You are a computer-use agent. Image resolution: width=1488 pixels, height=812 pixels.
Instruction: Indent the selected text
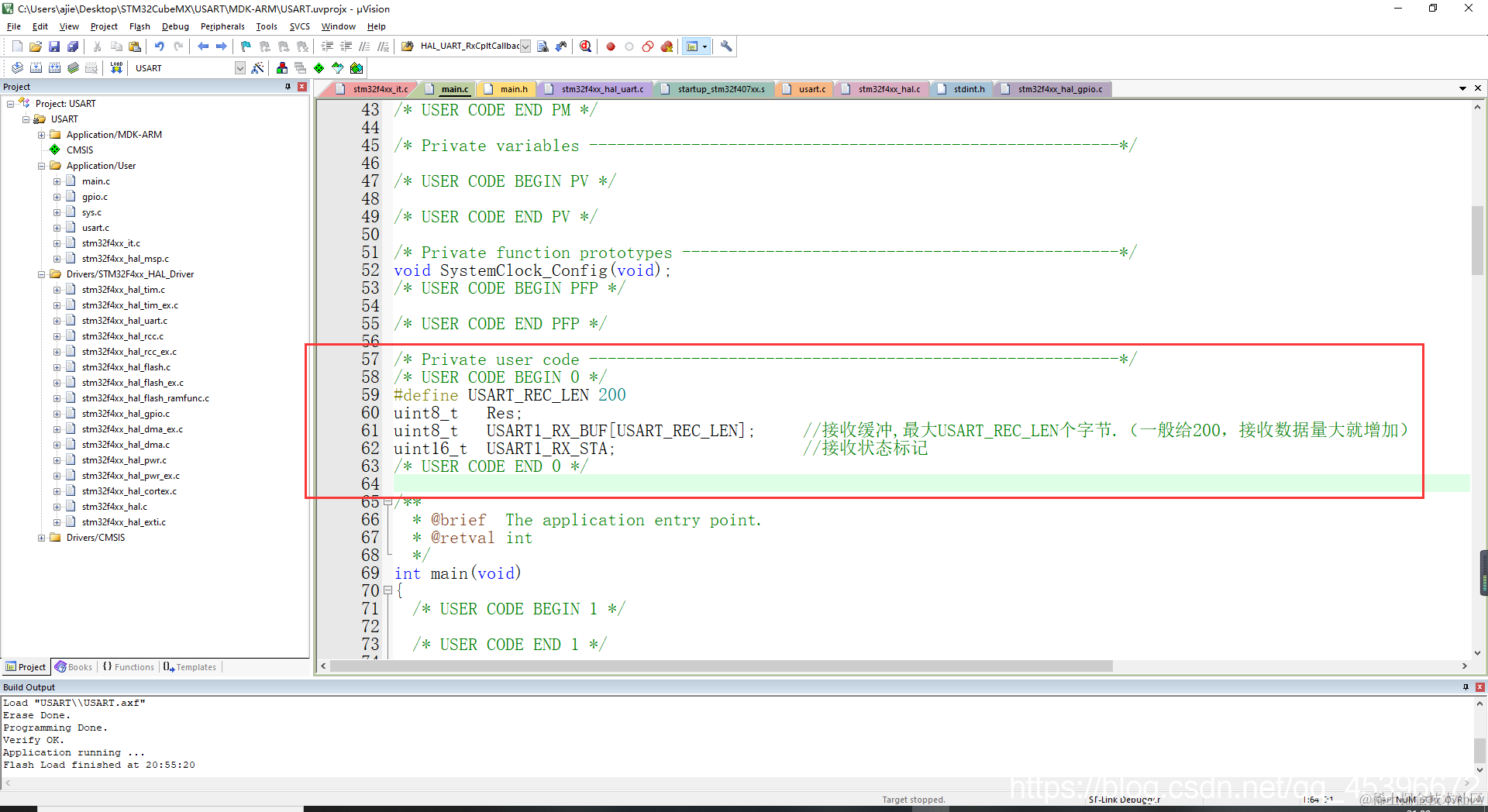coord(327,46)
